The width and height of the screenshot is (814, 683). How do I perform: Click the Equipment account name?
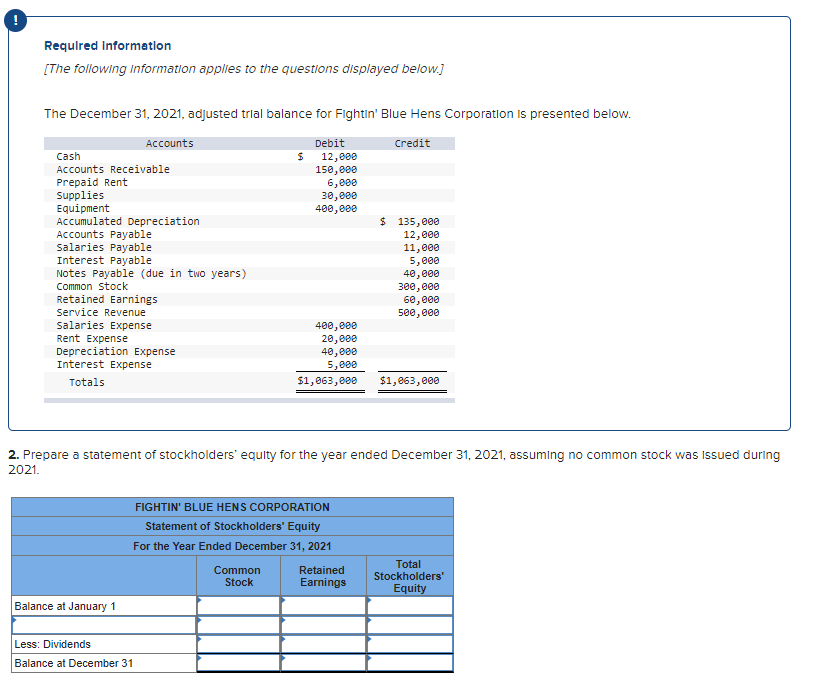click(x=83, y=209)
